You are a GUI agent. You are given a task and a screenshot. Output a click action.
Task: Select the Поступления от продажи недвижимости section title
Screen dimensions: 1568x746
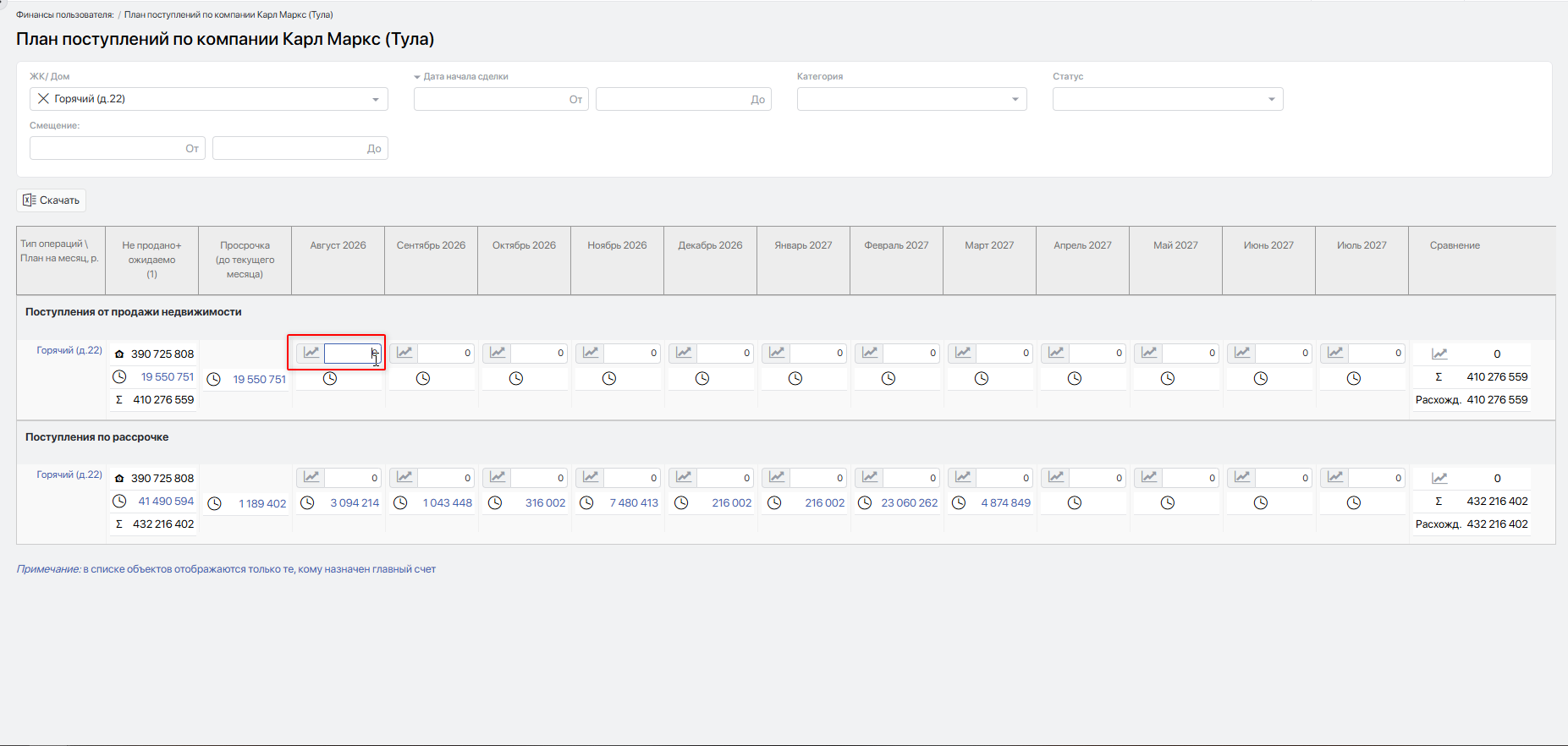pos(134,312)
